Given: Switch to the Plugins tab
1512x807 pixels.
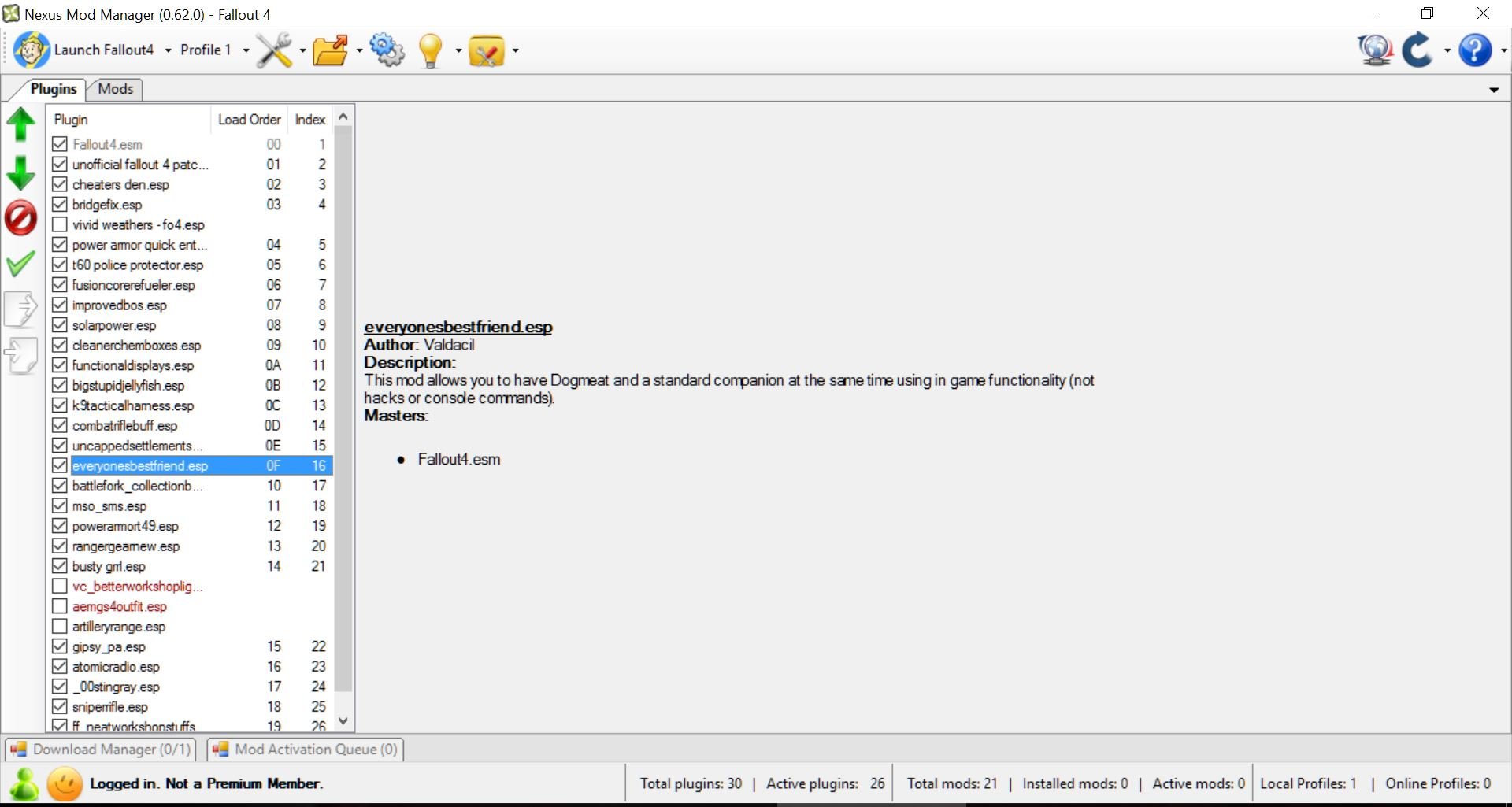Looking at the screenshot, I should [53, 89].
